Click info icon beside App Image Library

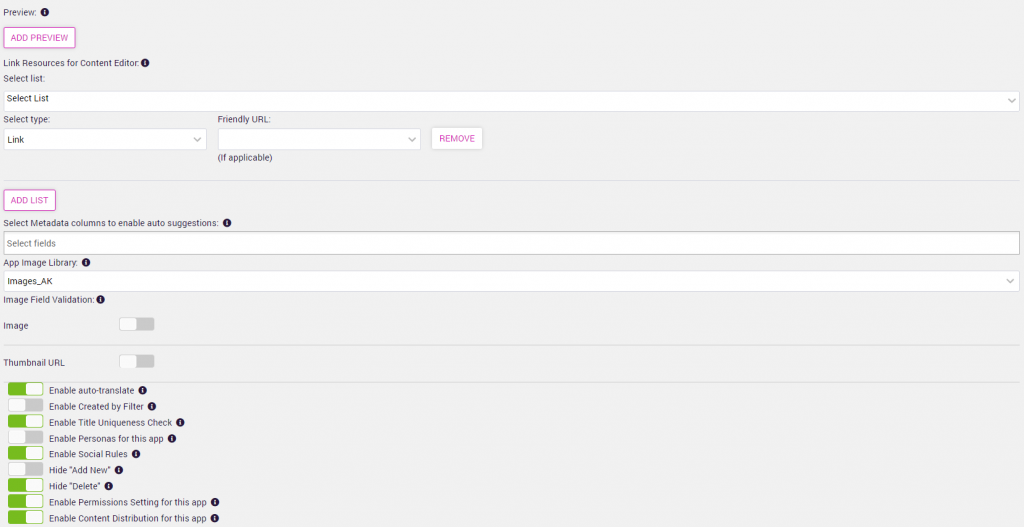(x=86, y=263)
